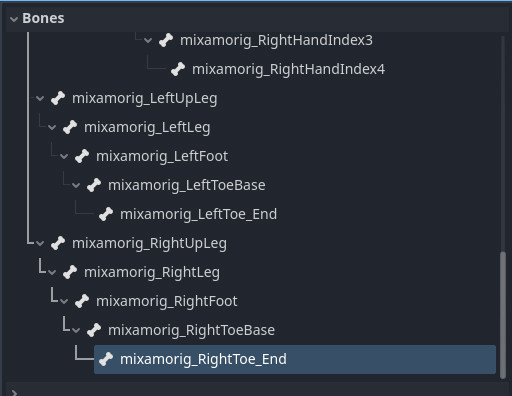Collapse the mixamorig_RightUpLeg branch
The image size is (512, 396).
coord(40,243)
